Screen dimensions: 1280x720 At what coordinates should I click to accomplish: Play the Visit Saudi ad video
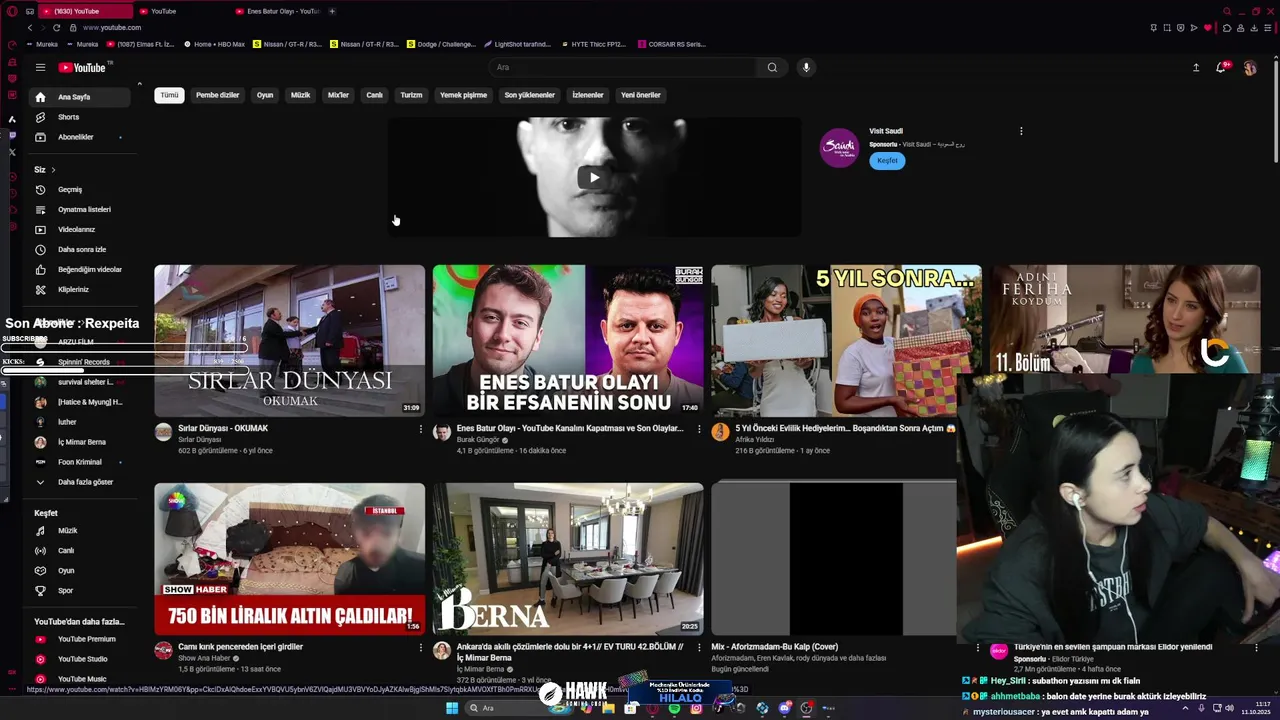pos(594,178)
